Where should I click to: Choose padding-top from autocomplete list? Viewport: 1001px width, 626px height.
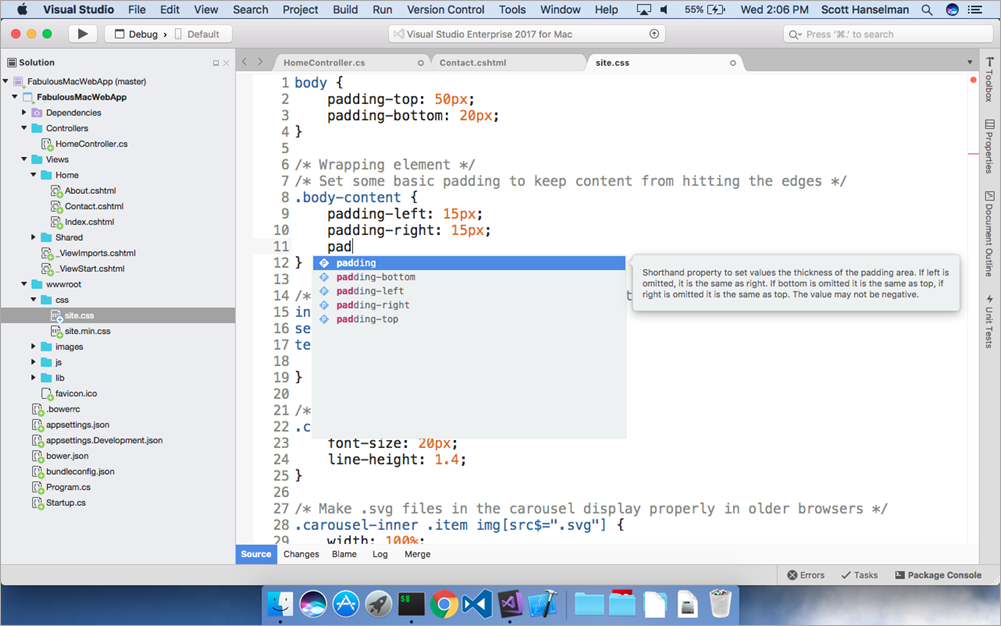pyautogui.click(x=469, y=319)
